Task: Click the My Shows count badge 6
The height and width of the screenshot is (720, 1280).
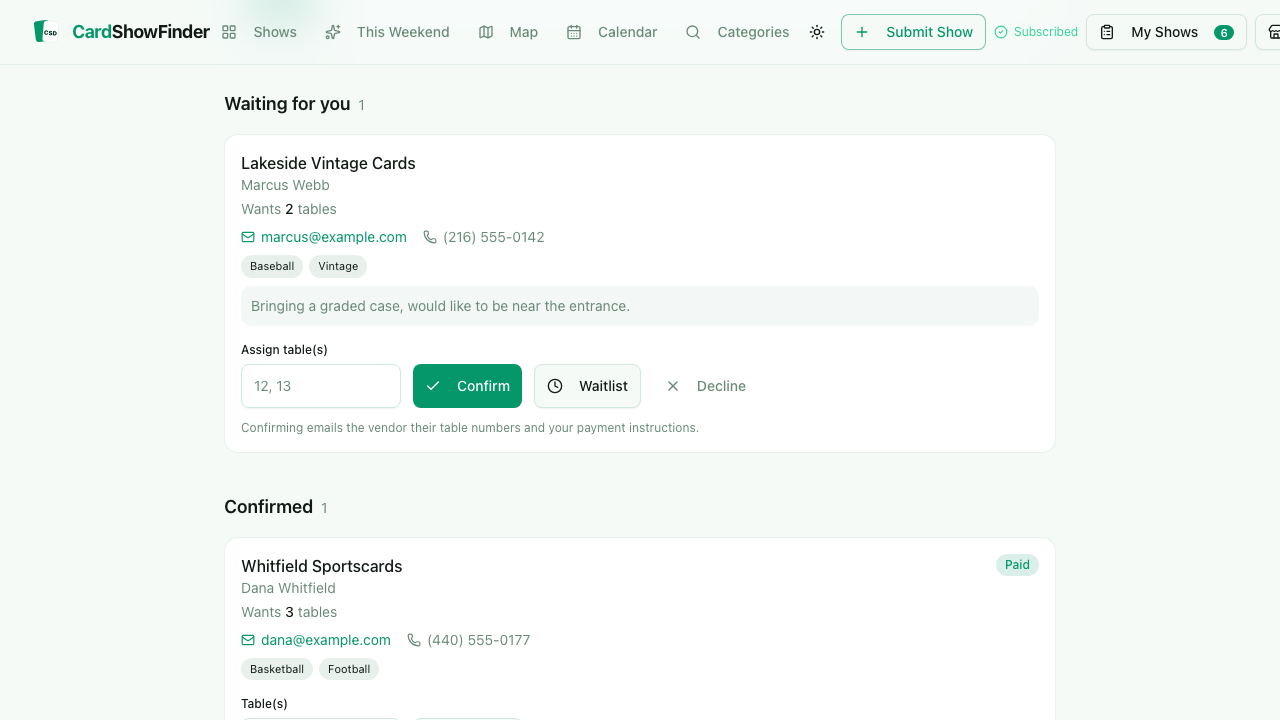Action: point(1224,32)
